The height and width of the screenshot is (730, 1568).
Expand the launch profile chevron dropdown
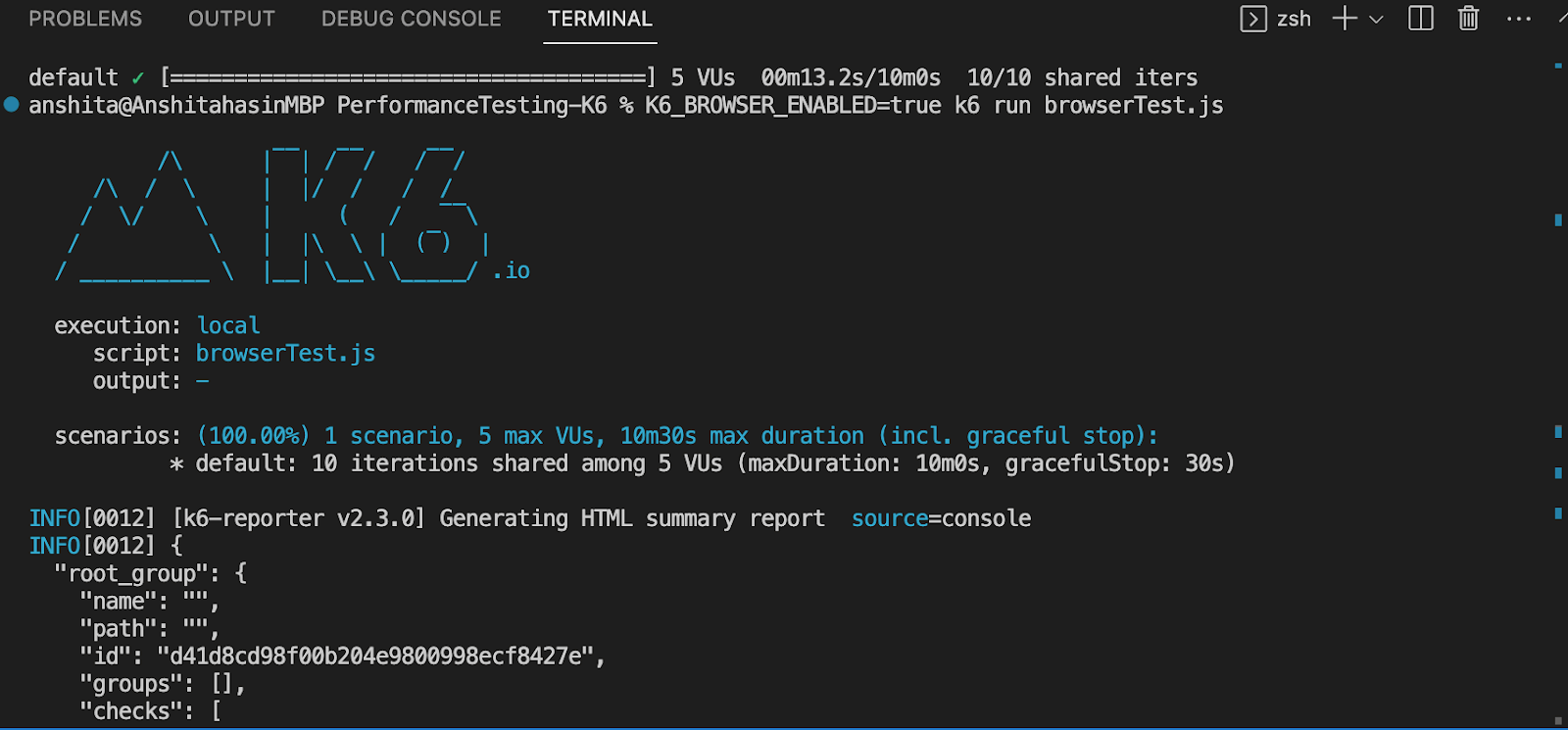pyautogui.click(x=1376, y=19)
